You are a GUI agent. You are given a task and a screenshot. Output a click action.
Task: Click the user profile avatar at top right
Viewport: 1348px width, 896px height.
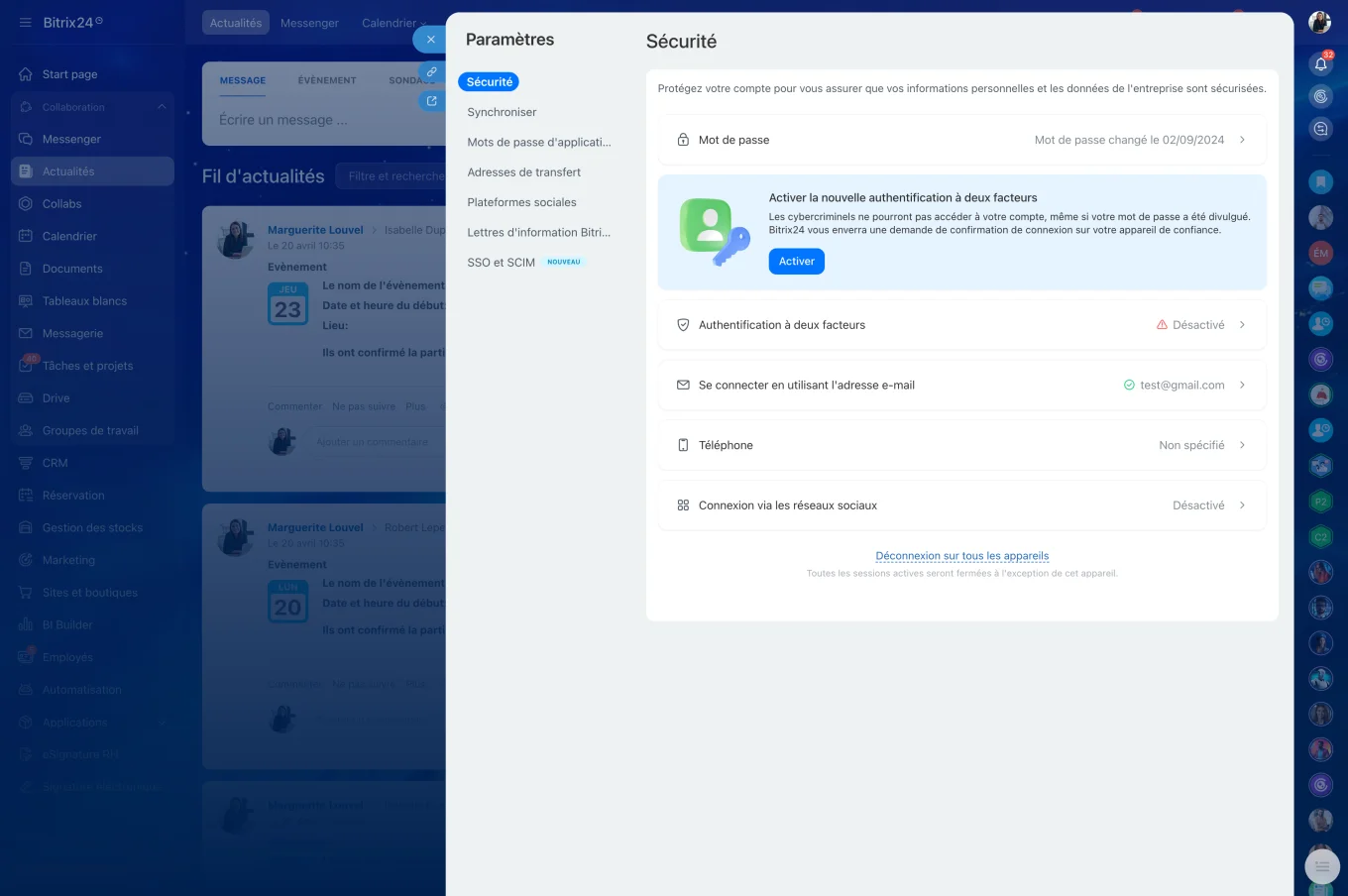[x=1319, y=23]
